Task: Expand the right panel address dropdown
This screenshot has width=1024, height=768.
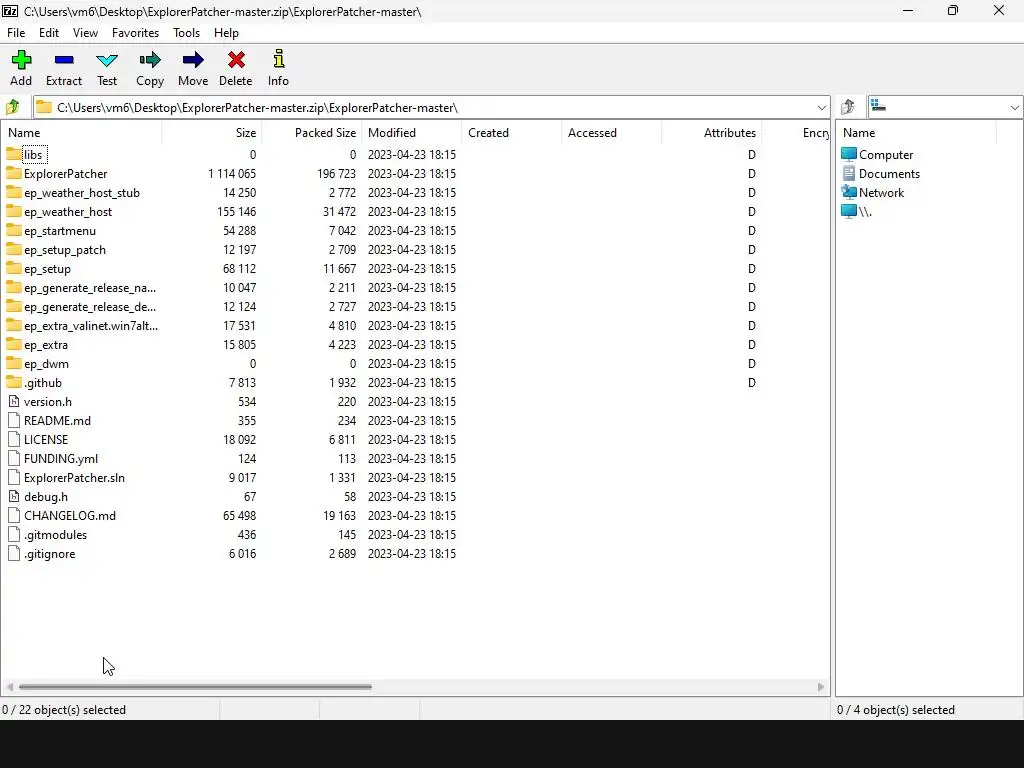Action: tap(1014, 107)
